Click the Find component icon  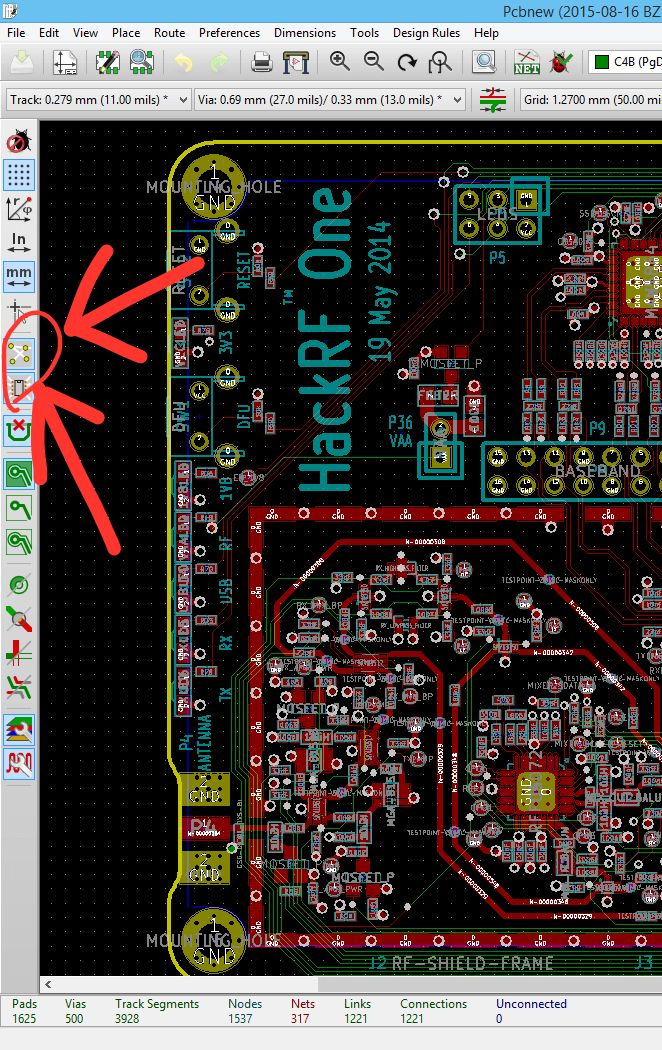coord(484,62)
